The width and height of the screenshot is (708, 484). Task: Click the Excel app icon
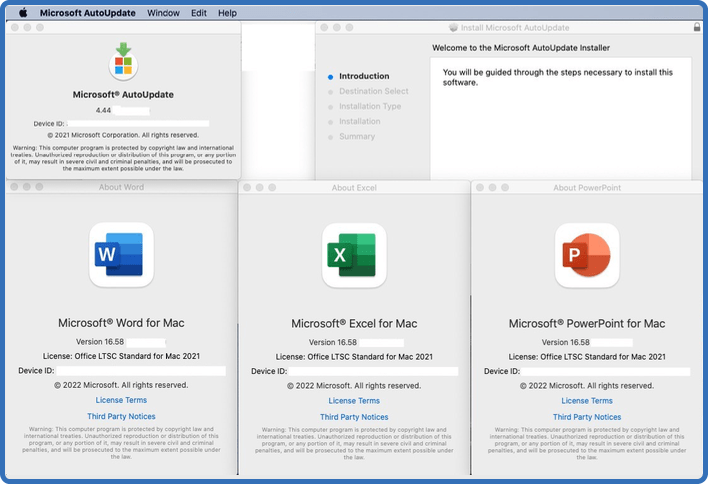click(x=354, y=255)
